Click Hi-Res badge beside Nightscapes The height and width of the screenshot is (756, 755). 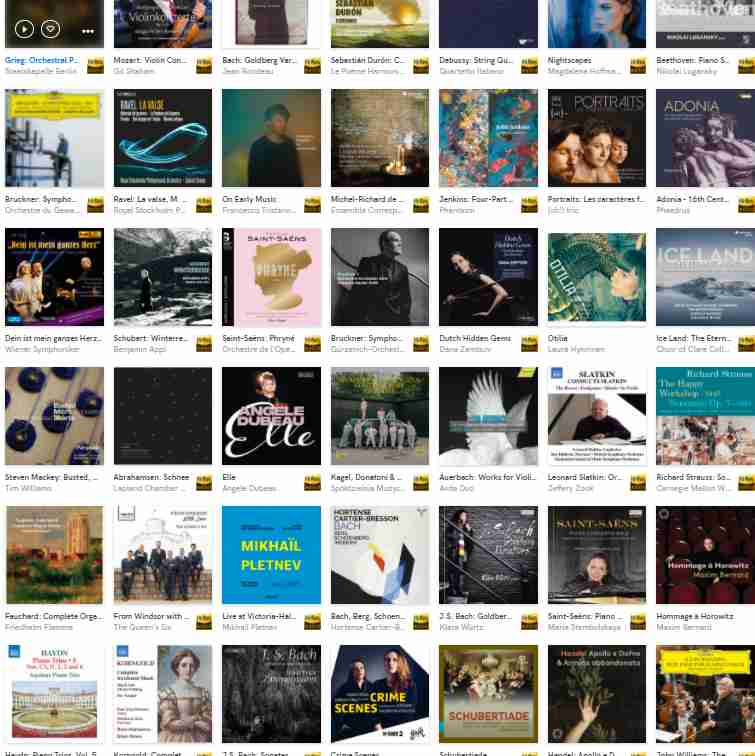(638, 66)
